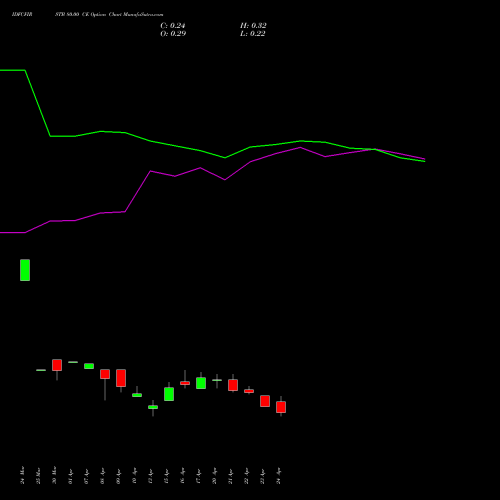Click the 24 Apr date label

pyautogui.click(x=278, y=476)
